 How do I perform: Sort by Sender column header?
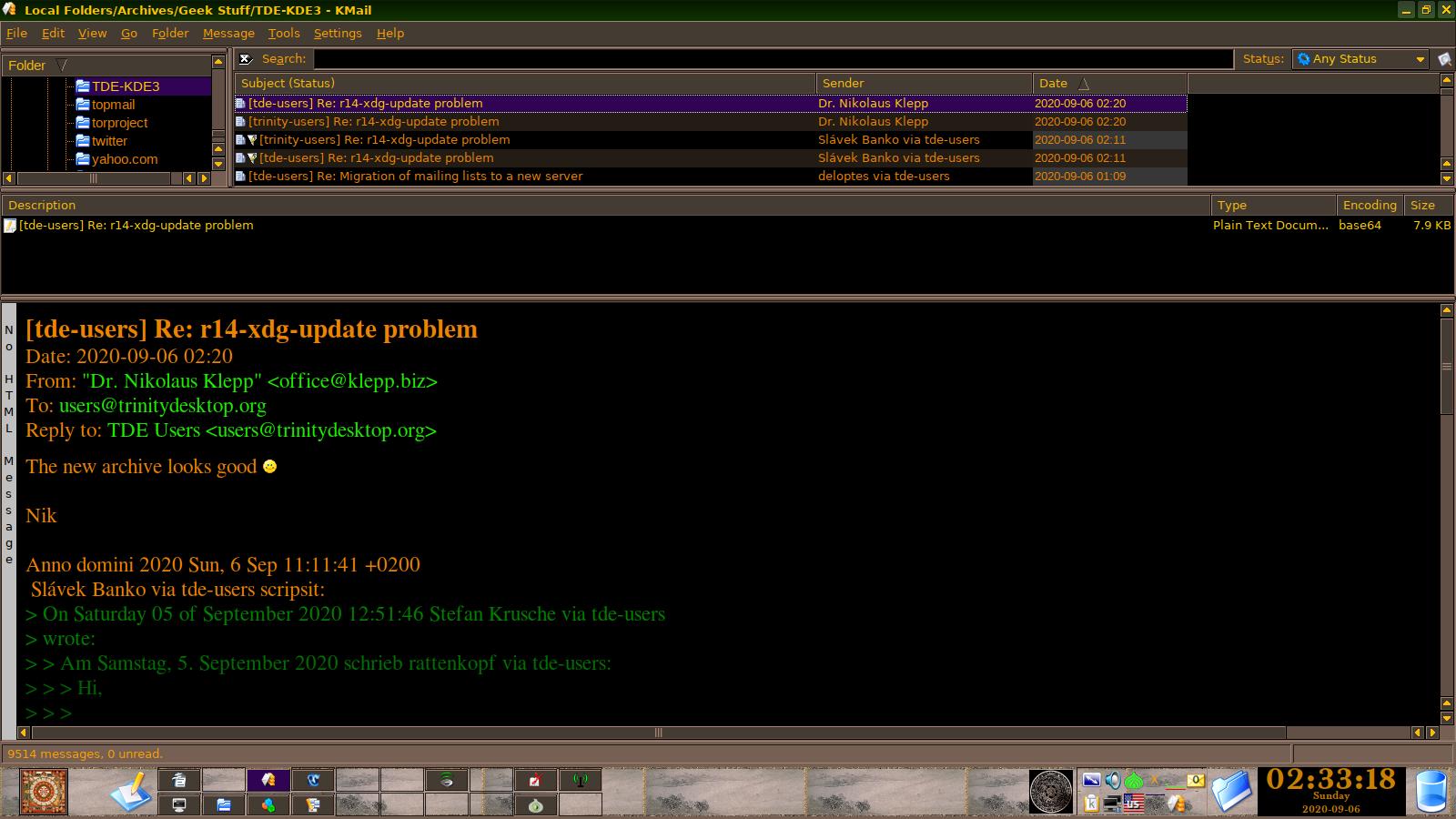tap(924, 83)
